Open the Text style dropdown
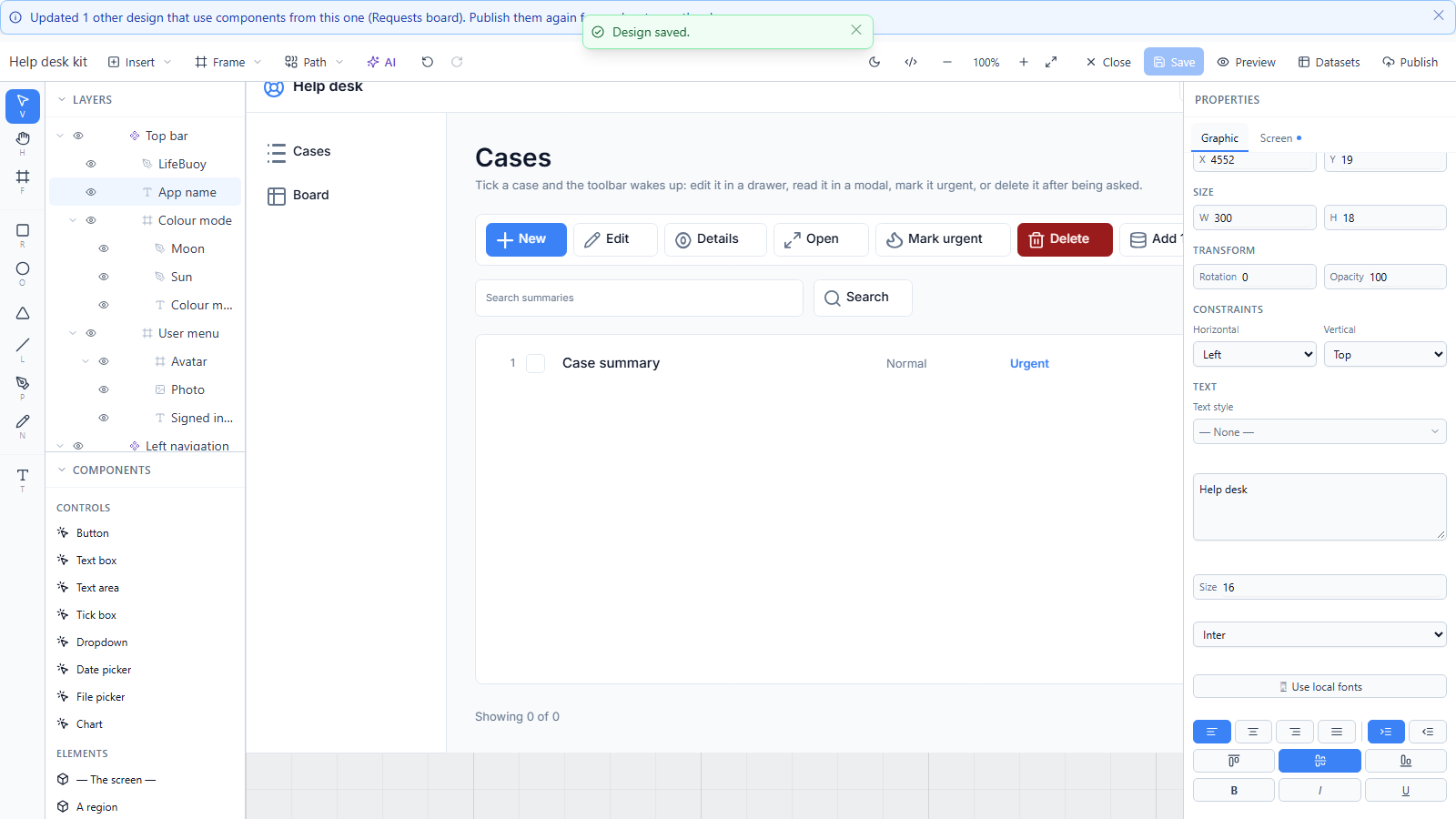Image resolution: width=1456 pixels, height=819 pixels. click(1319, 431)
